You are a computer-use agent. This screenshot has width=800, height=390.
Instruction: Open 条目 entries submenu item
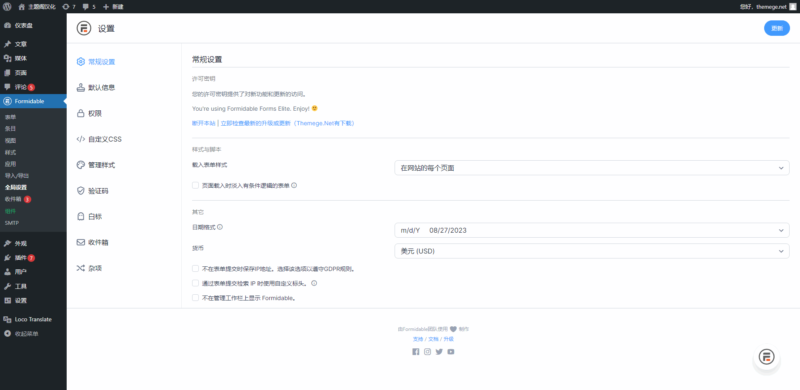10,129
